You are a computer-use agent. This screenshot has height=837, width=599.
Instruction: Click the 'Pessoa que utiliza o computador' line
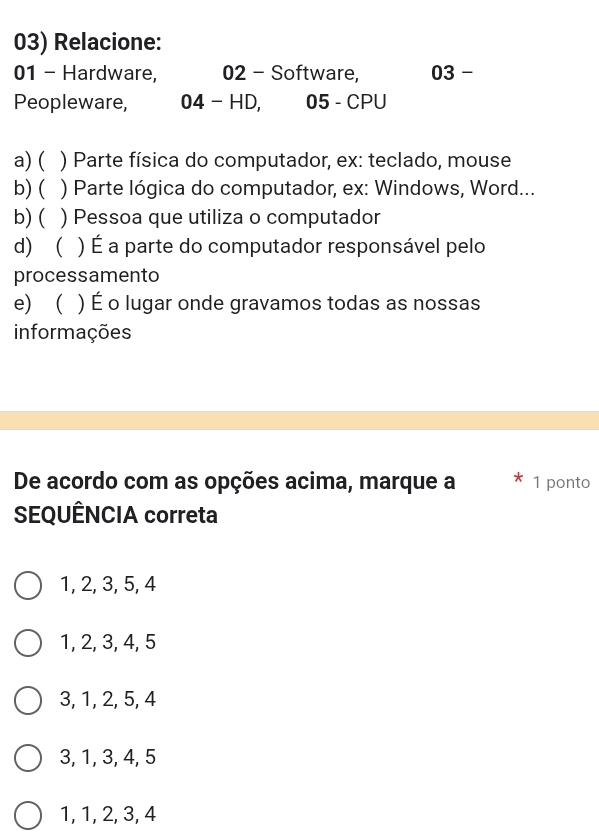(197, 217)
